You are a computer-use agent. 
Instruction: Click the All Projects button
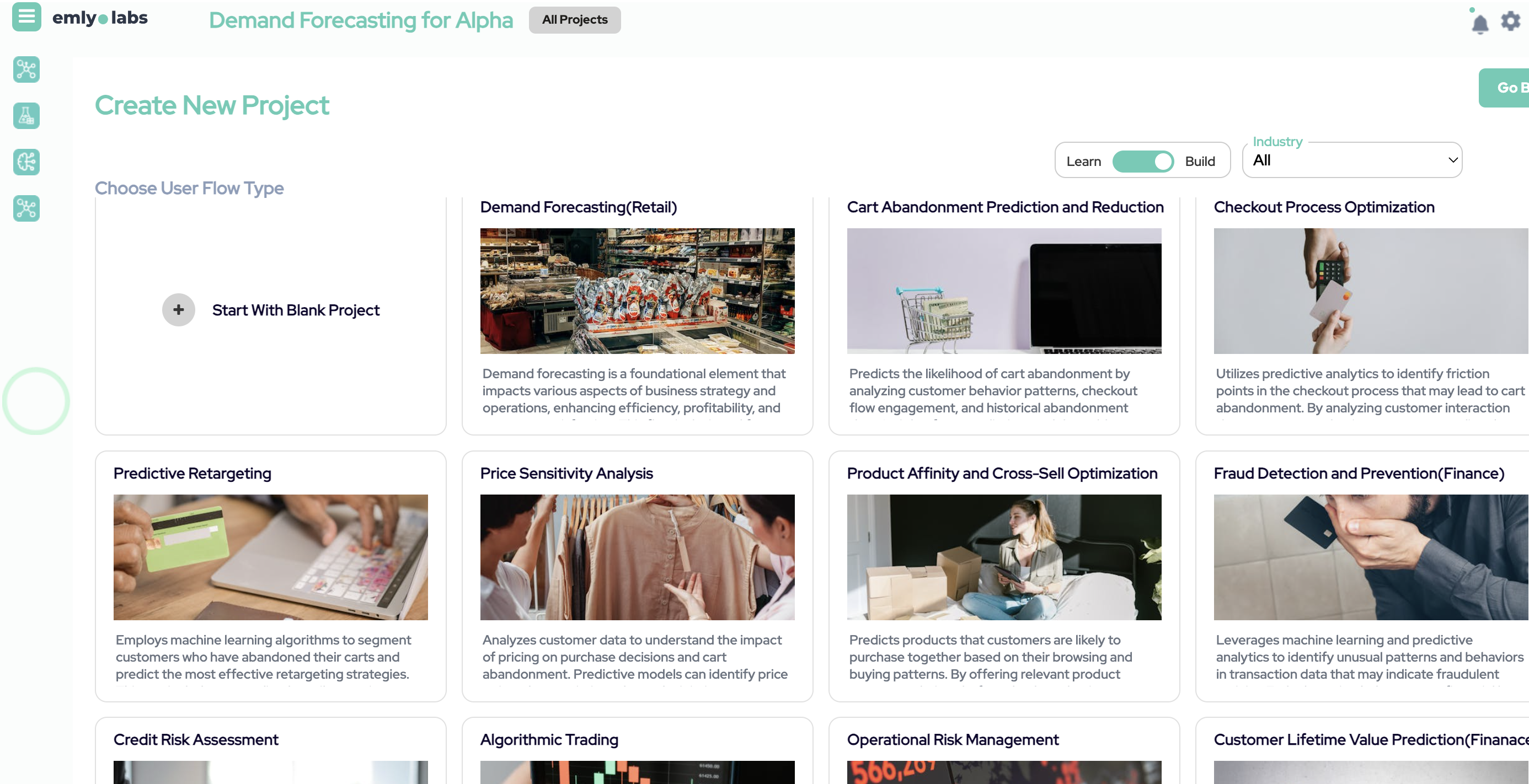pyautogui.click(x=574, y=20)
